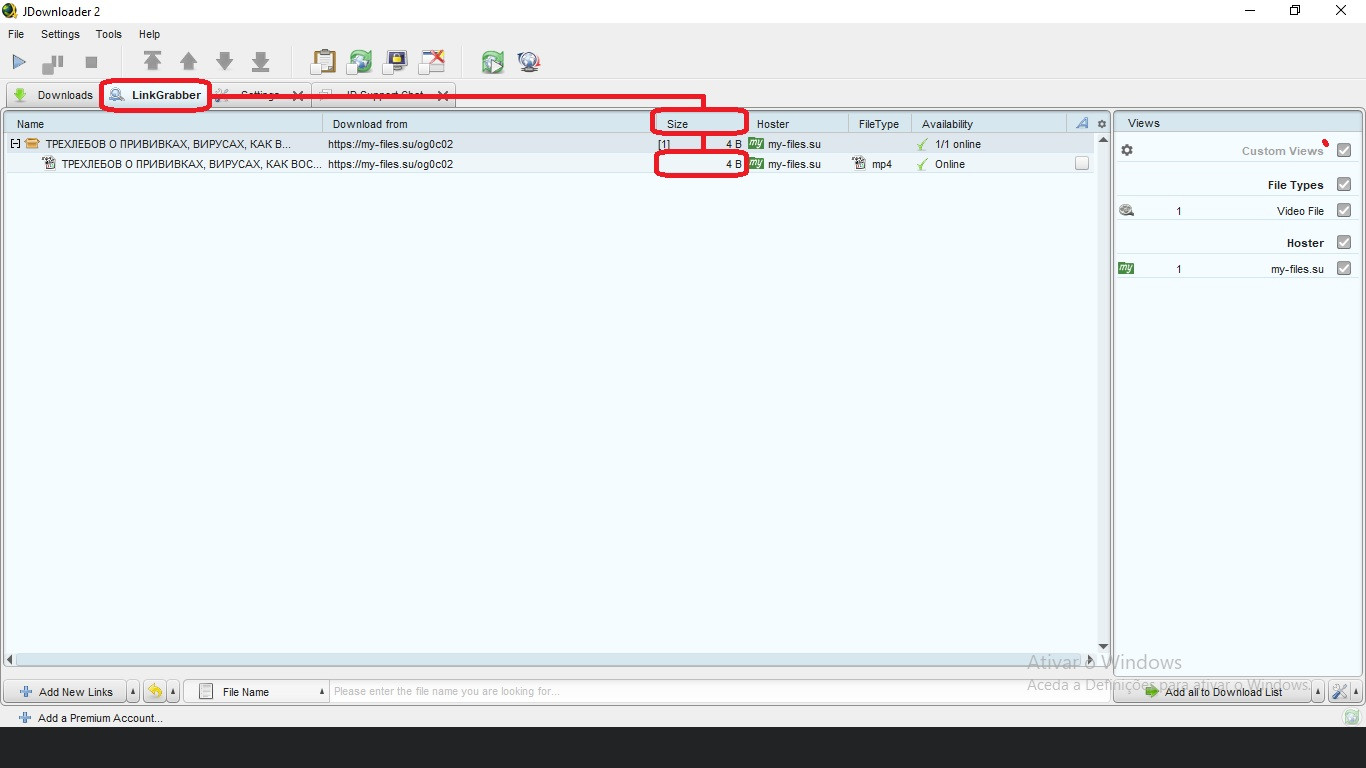
Task: Sort by the Name column header
Action: coord(165,124)
